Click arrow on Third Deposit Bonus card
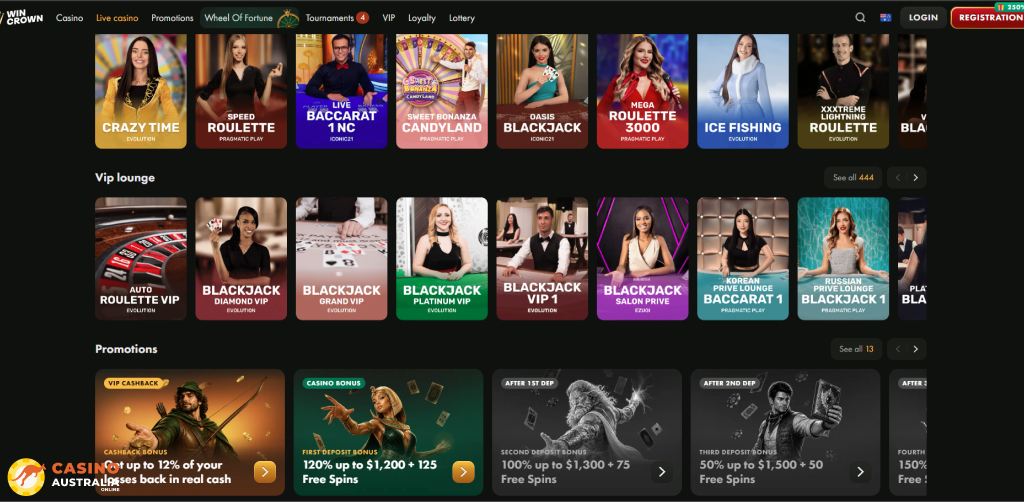1024x502 pixels. [860, 471]
